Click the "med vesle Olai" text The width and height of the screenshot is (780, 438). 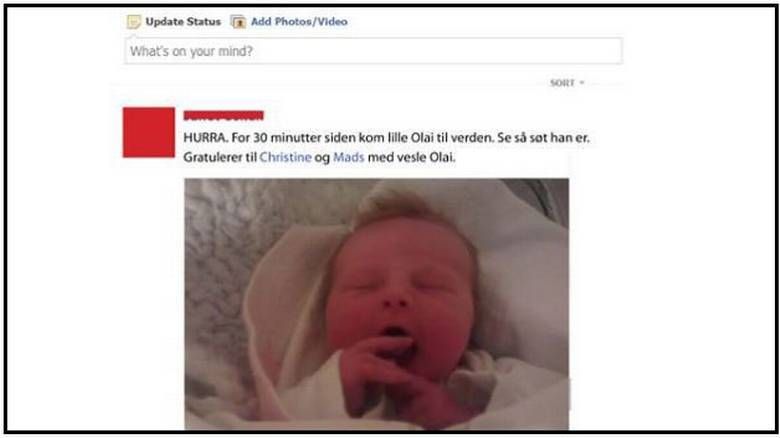pyautogui.click(x=410, y=157)
